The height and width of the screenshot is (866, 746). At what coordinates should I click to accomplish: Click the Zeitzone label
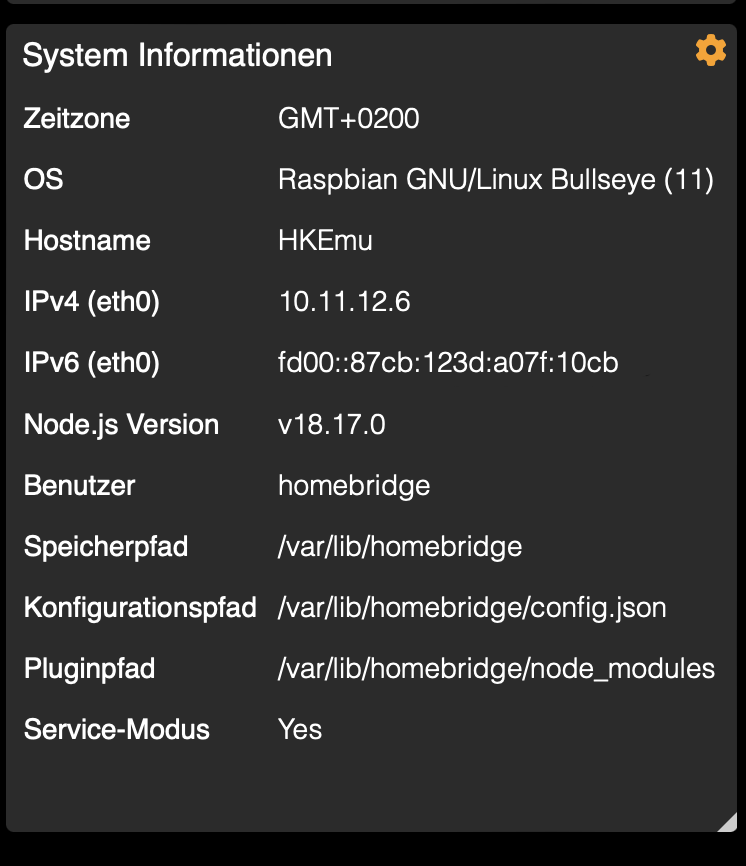click(x=77, y=119)
